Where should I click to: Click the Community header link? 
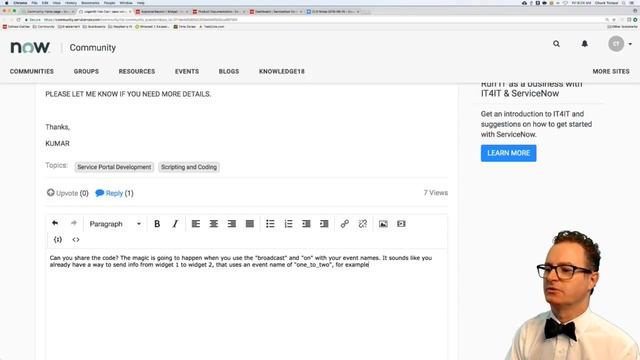coord(93,48)
